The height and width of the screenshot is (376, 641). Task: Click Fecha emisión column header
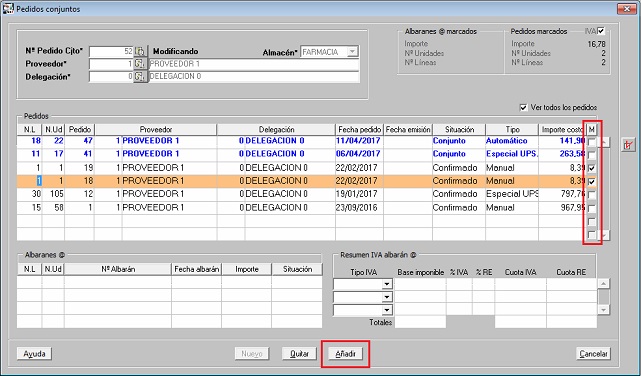click(x=408, y=130)
